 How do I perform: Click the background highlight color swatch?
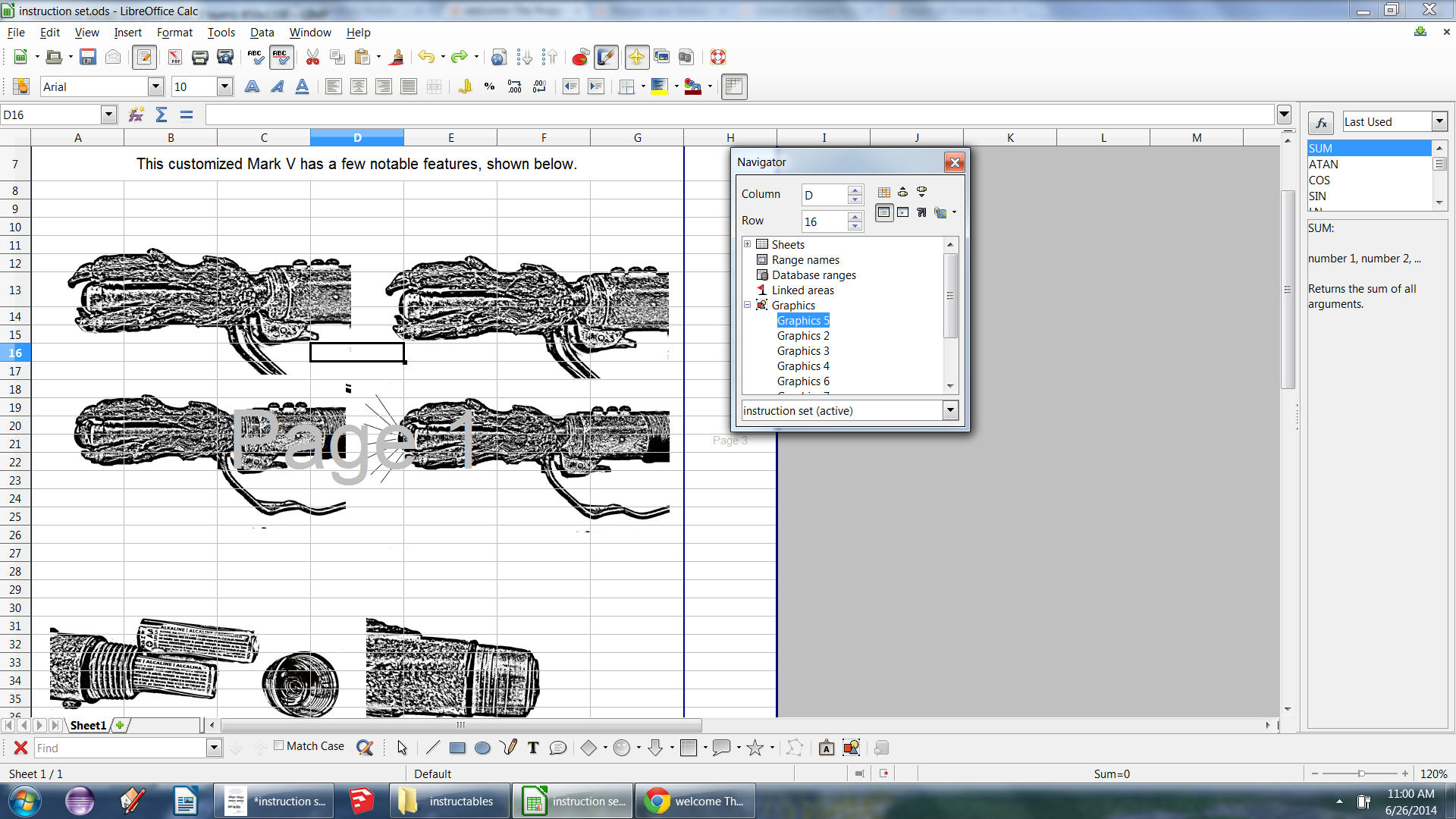659,87
